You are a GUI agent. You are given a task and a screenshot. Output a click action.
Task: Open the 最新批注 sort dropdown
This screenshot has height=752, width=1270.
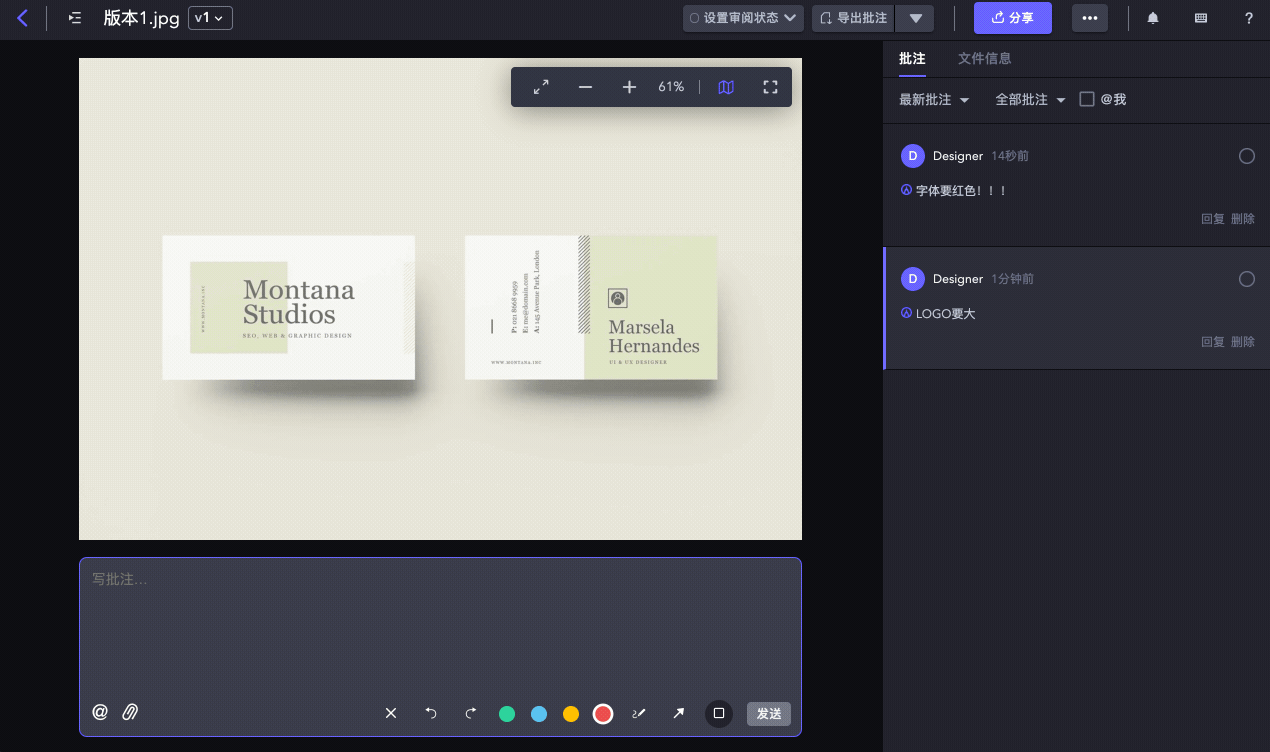[934, 100]
